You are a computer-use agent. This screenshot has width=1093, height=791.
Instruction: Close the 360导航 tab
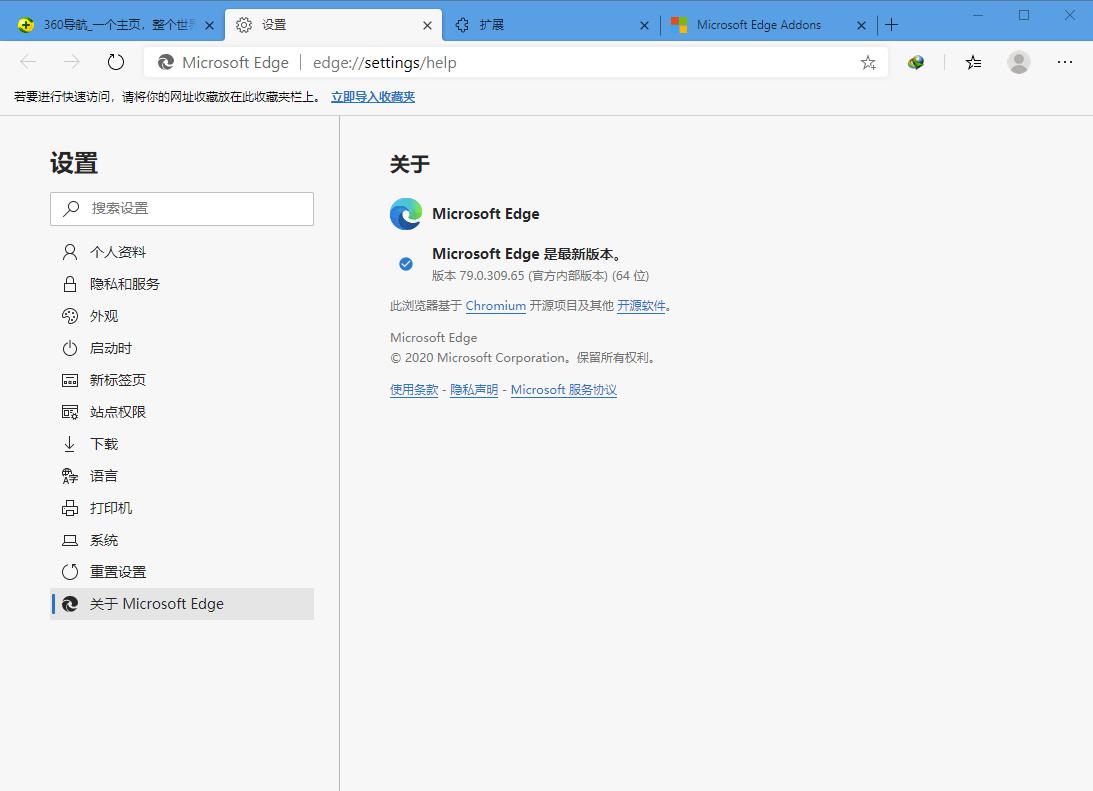pyautogui.click(x=209, y=25)
